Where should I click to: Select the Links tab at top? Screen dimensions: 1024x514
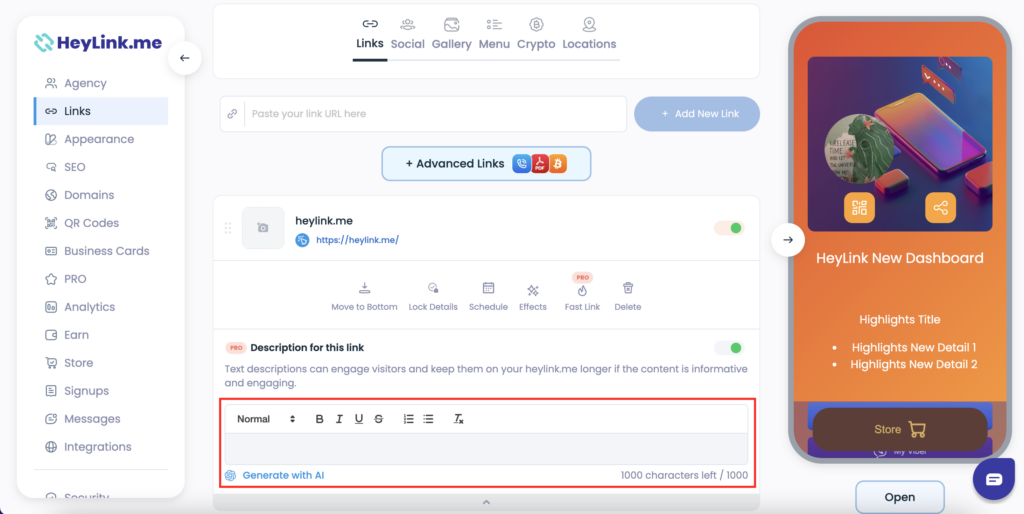(x=370, y=35)
